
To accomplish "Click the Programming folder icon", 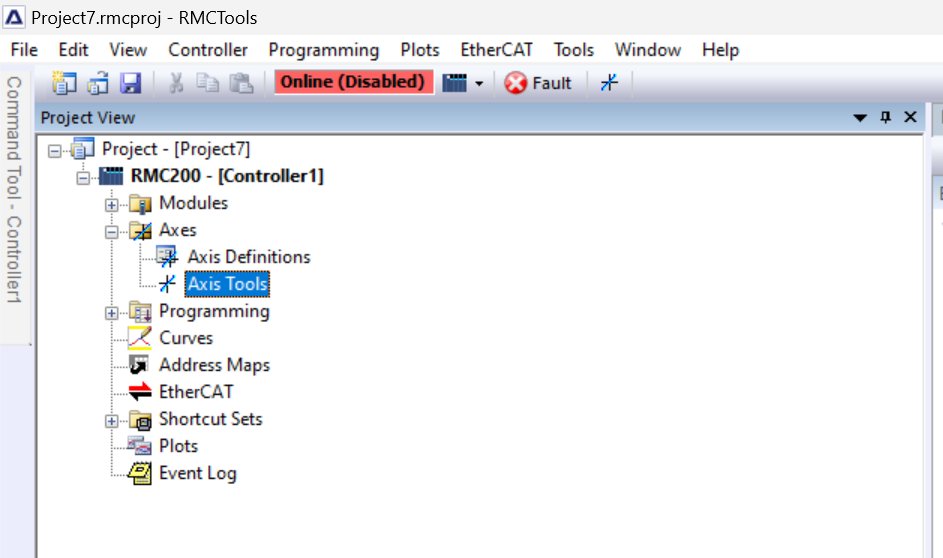I will [140, 311].
